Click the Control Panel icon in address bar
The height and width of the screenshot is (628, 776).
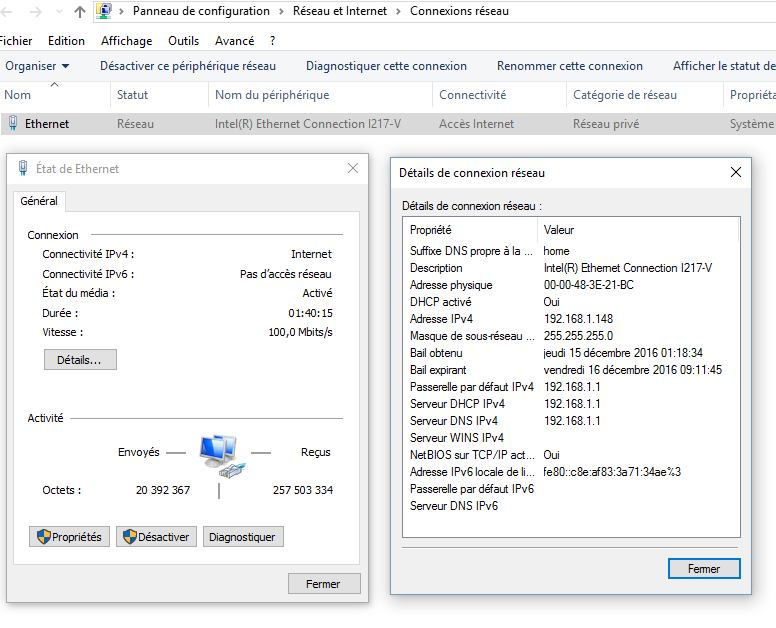tap(104, 11)
